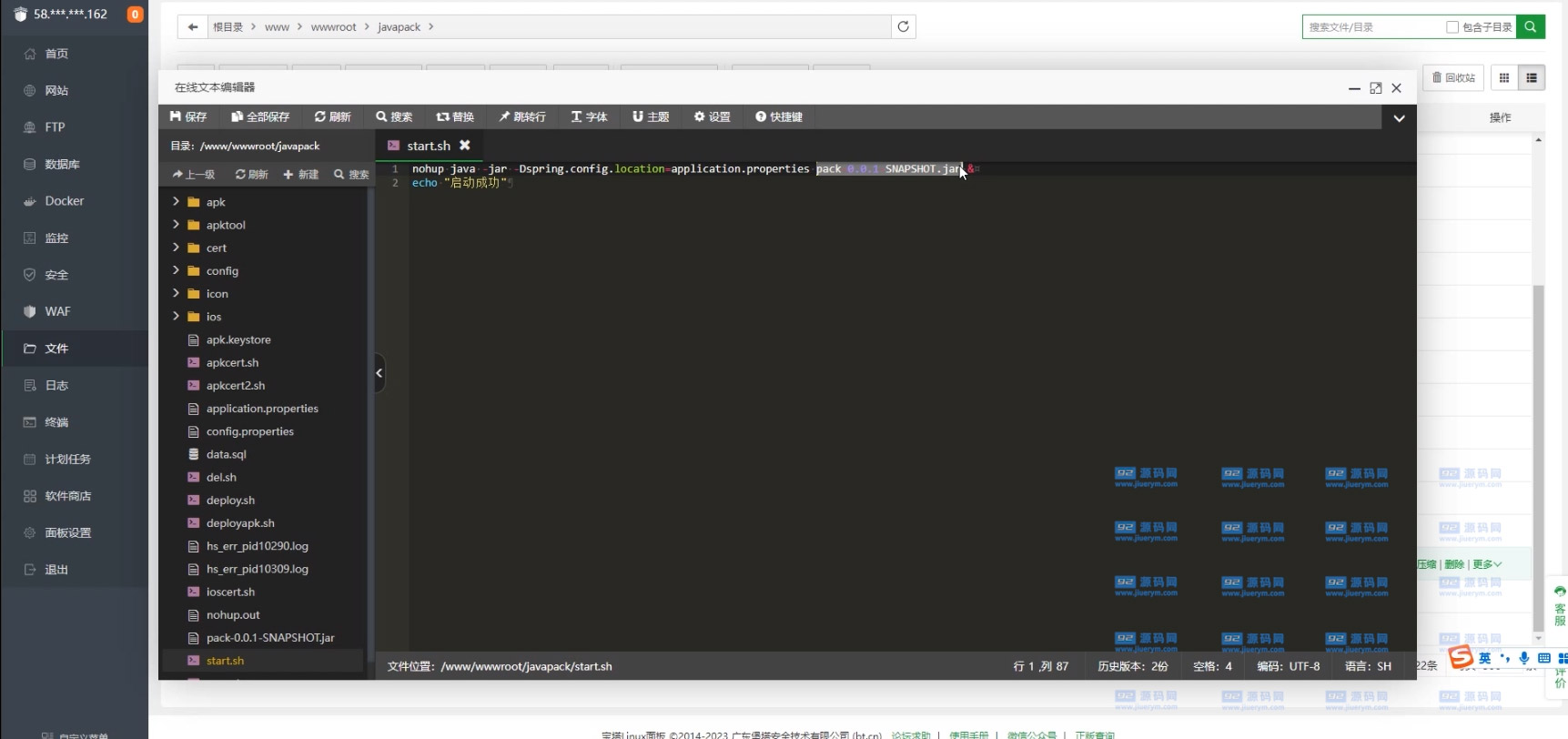Click the green file search button
This screenshot has width=1568, height=739.
point(1531,26)
